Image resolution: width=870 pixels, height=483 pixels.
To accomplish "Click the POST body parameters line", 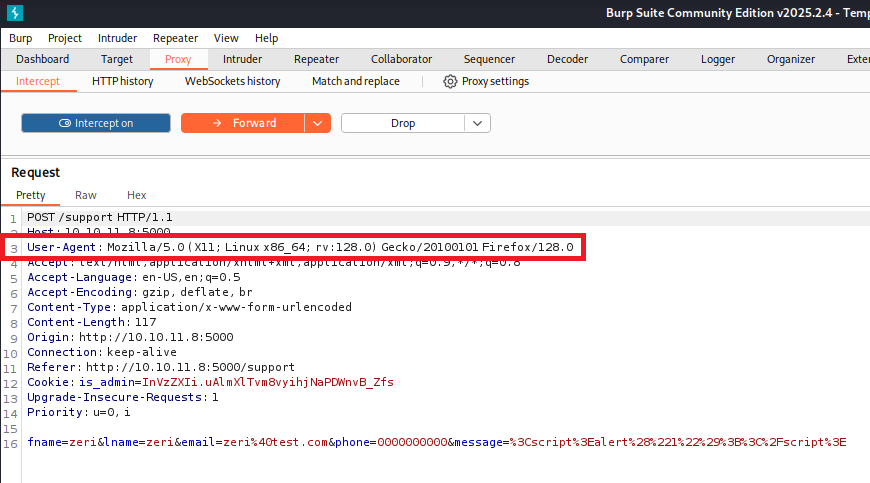I will pyautogui.click(x=436, y=442).
